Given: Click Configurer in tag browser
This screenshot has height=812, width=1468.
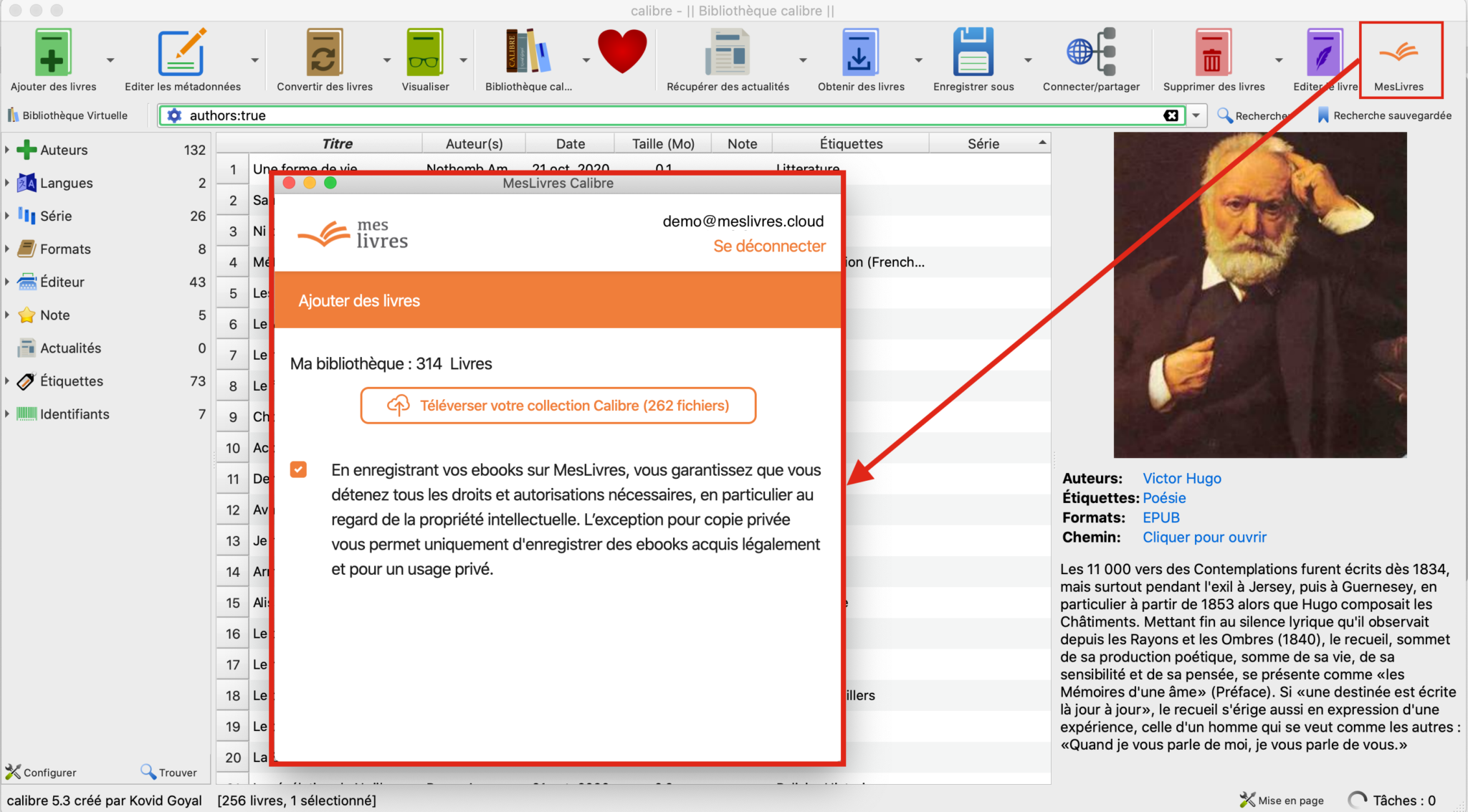Looking at the screenshot, I should (x=41, y=772).
